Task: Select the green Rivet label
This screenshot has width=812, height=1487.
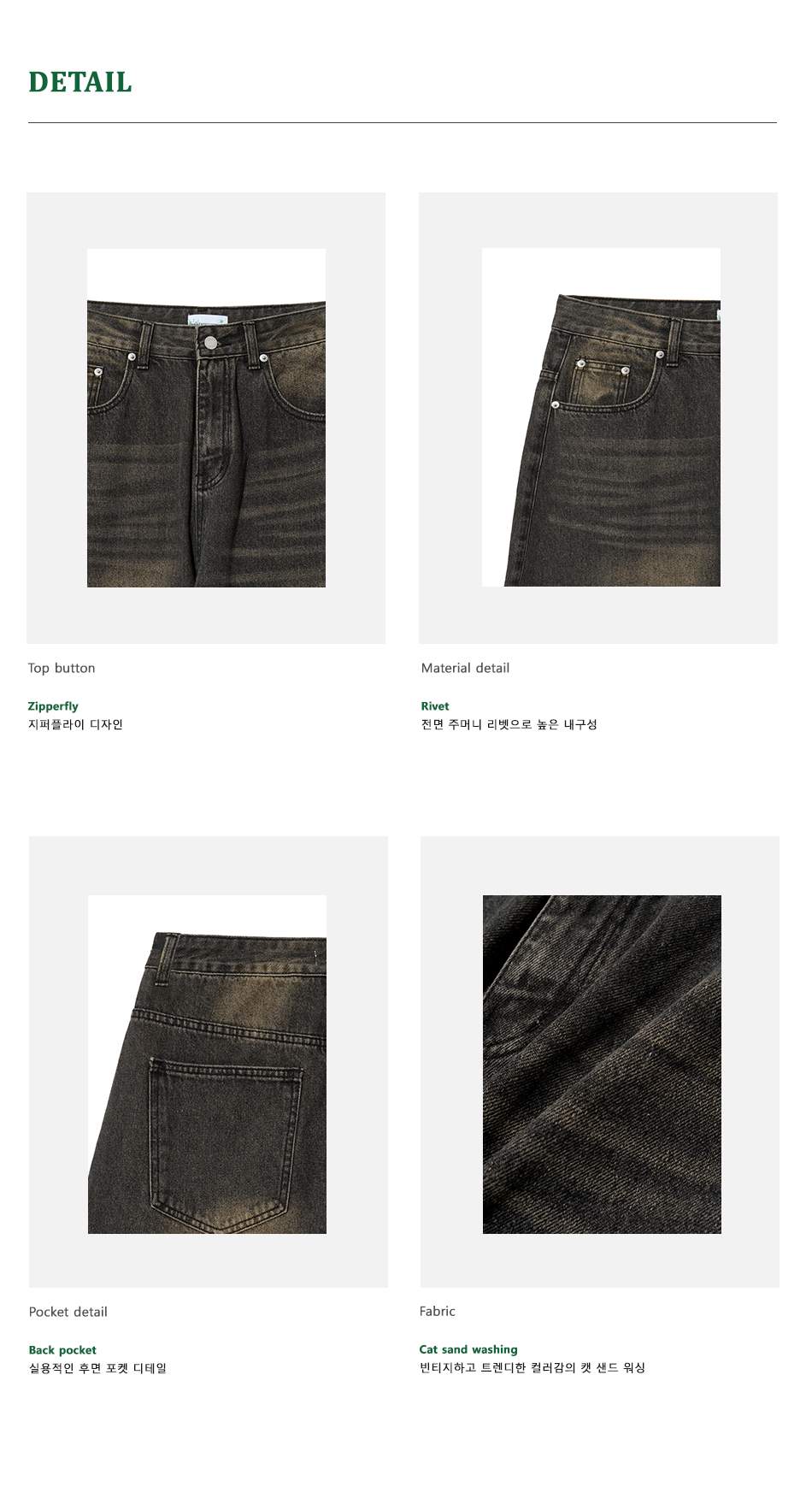Action: click(435, 706)
